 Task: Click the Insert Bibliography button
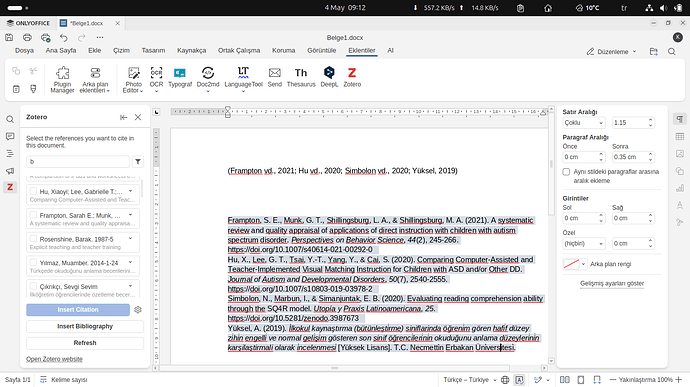(85, 326)
